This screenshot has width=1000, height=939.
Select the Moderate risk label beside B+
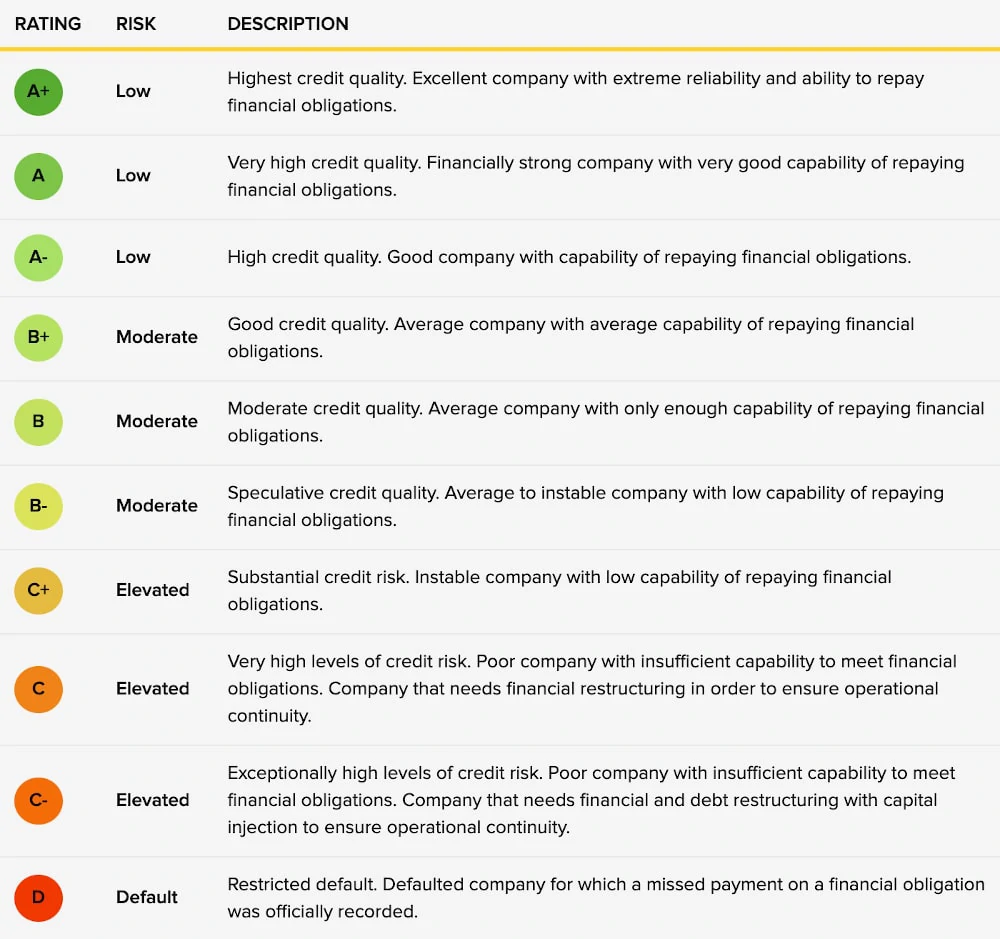point(157,337)
